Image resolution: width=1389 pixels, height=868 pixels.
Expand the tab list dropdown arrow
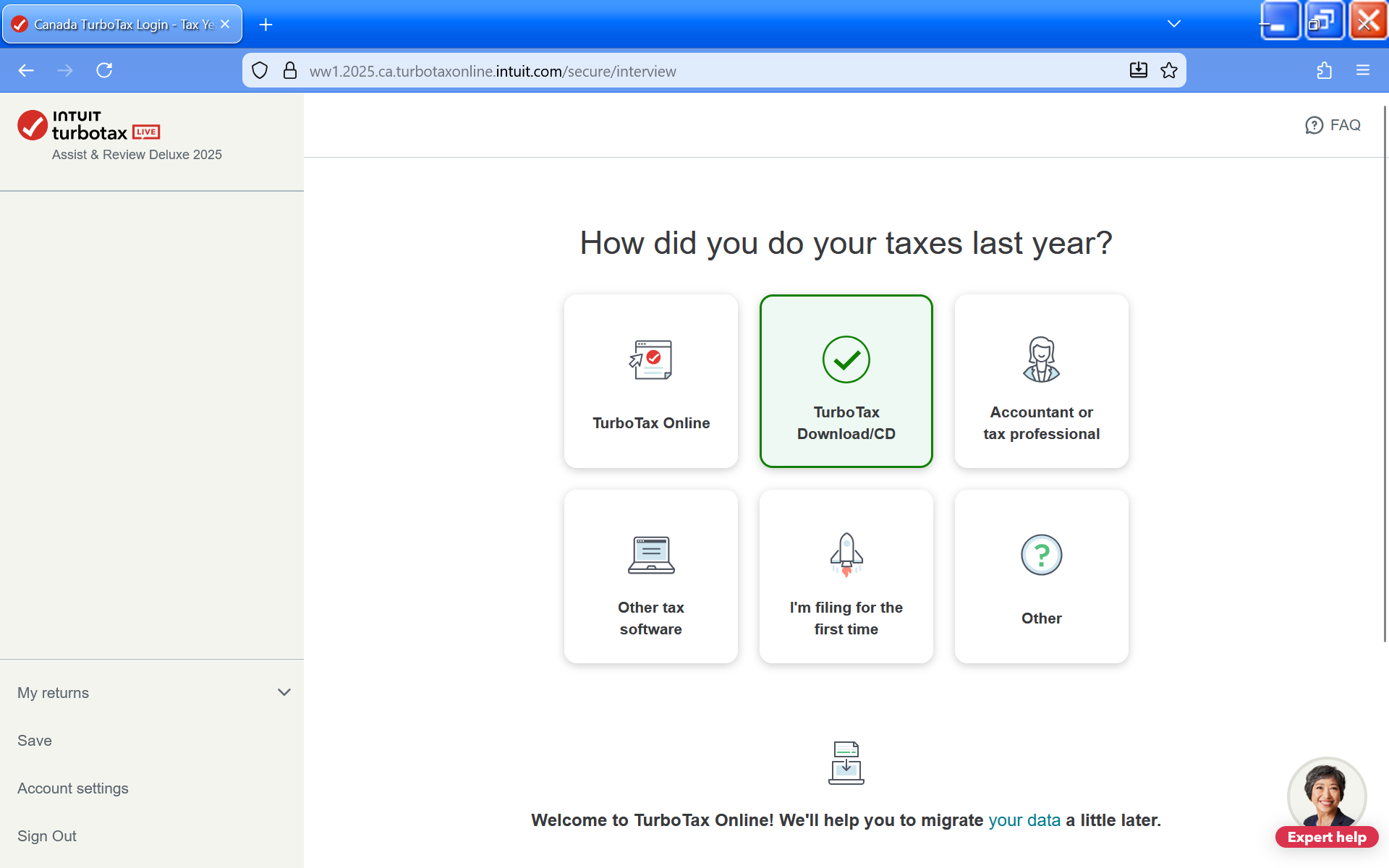click(x=1173, y=24)
